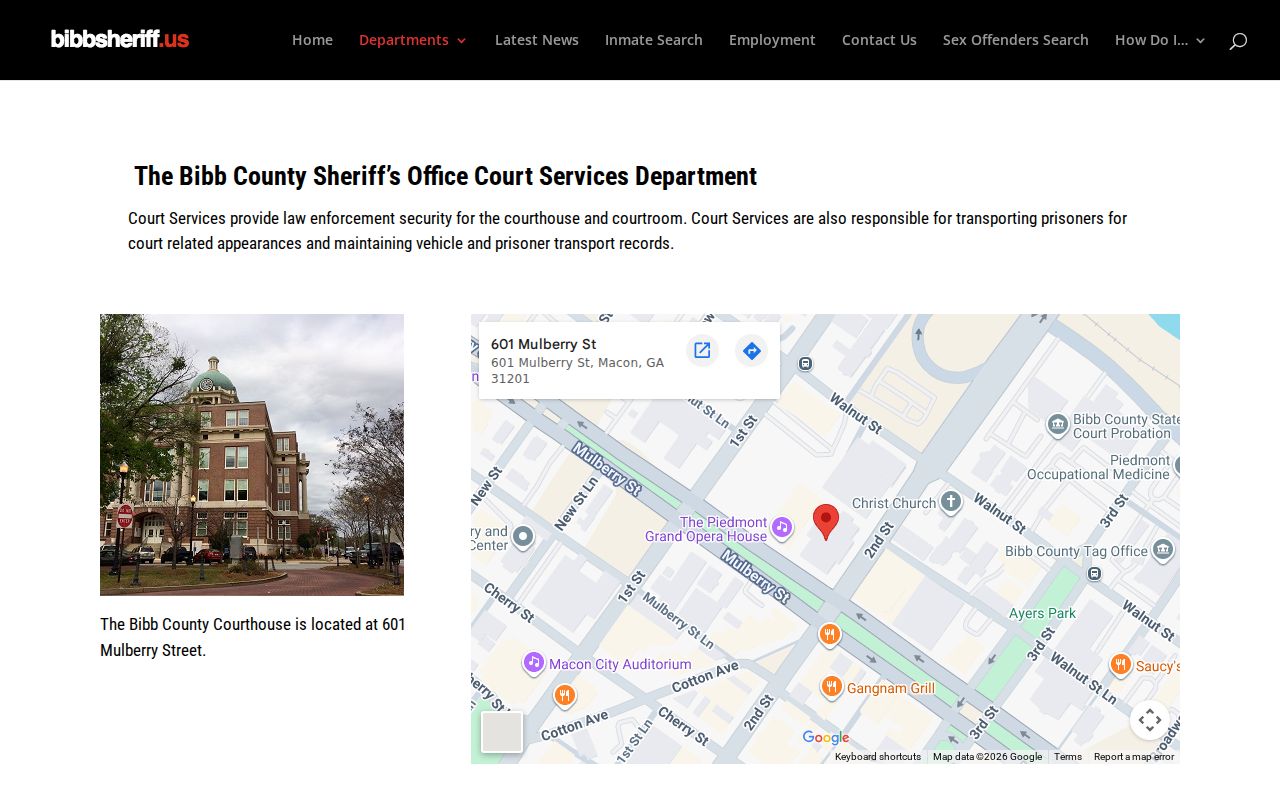Open Latest News page
The image size is (1280, 800).
(537, 40)
